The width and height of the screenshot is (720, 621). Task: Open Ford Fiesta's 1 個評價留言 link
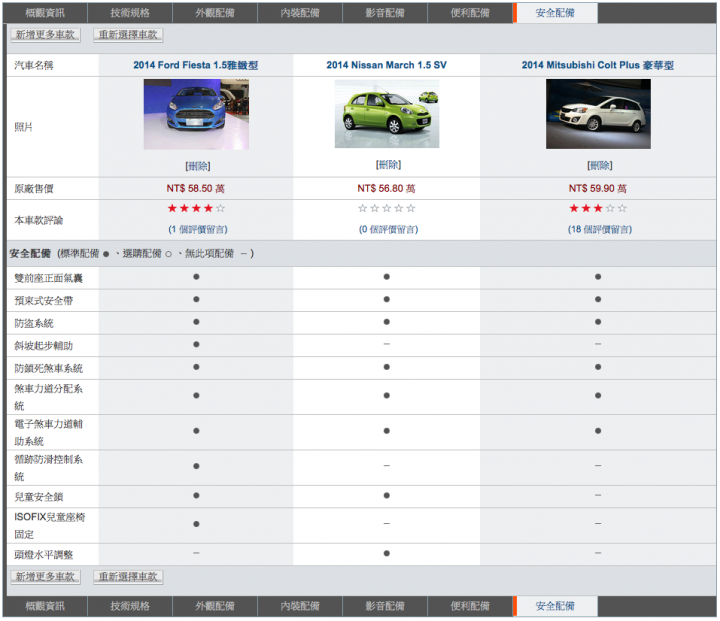click(198, 229)
